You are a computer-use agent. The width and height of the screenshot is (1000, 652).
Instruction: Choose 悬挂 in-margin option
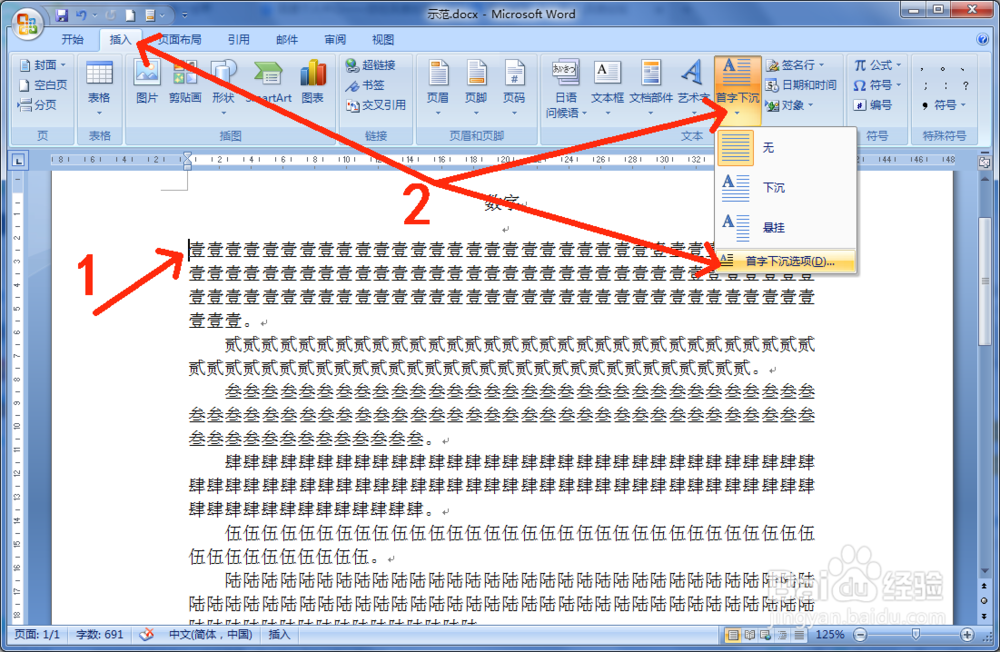785,227
